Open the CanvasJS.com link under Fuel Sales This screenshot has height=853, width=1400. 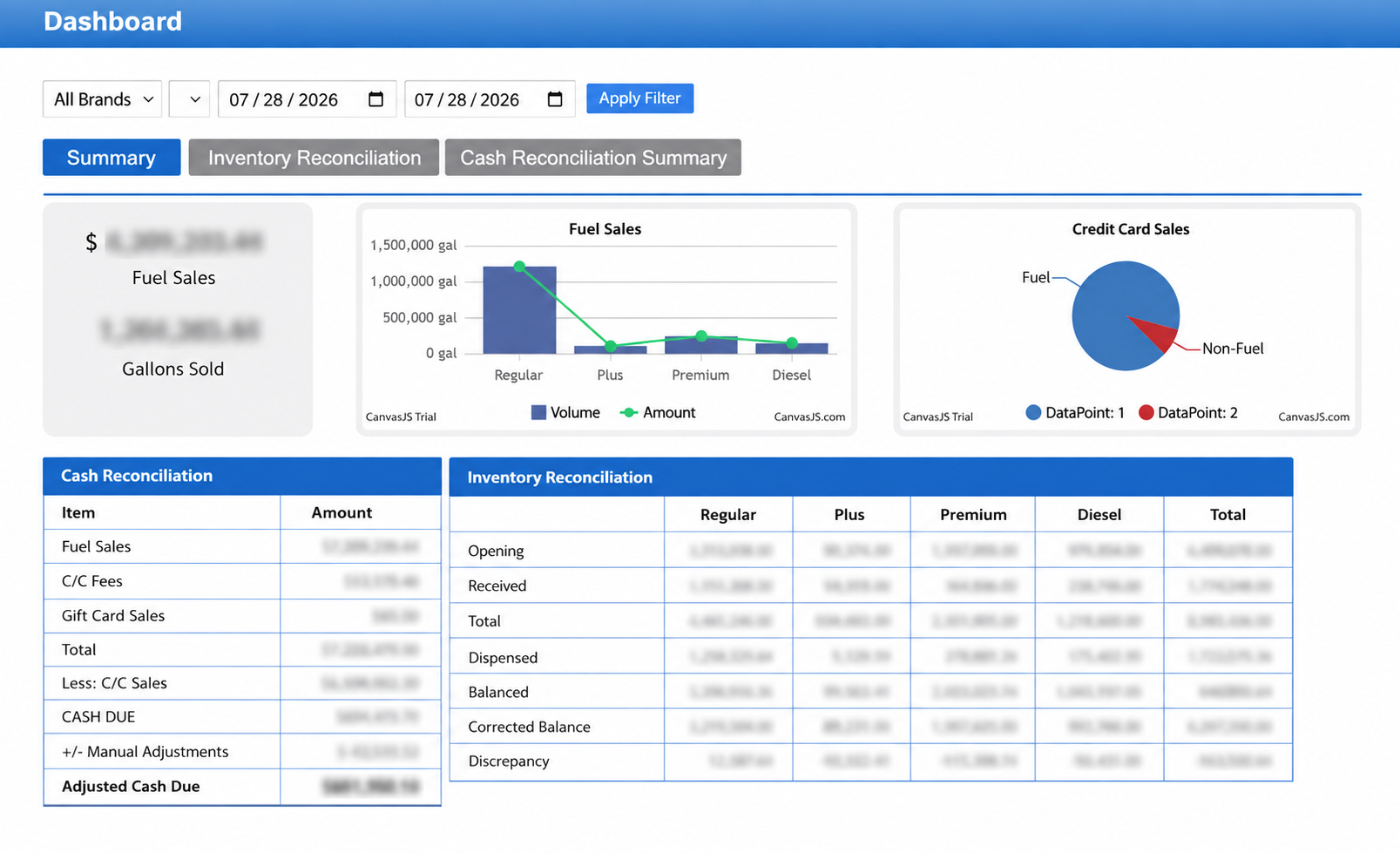pos(809,416)
